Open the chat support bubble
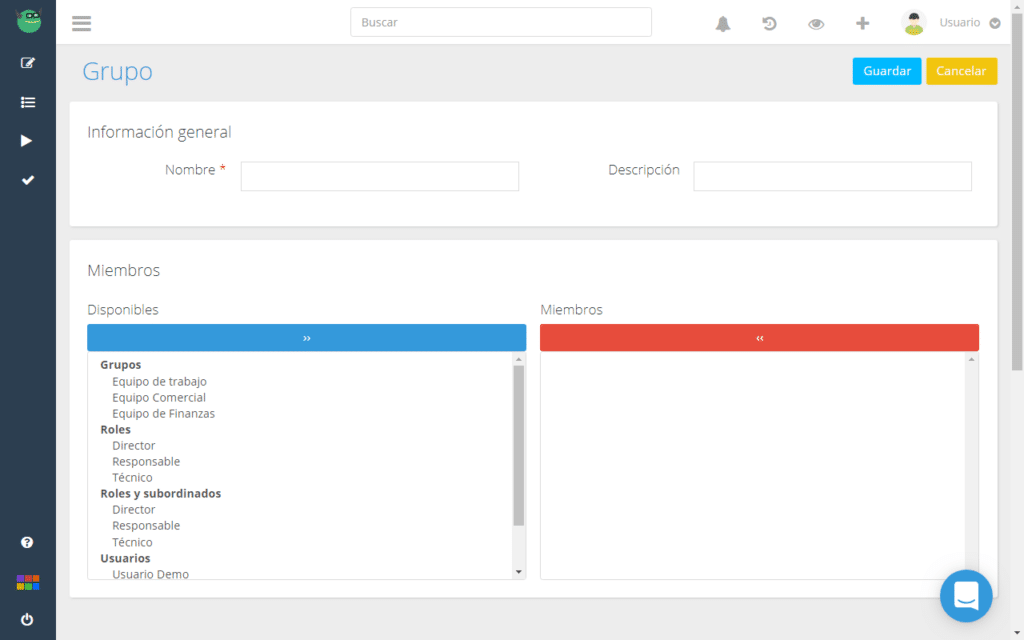 pos(965,596)
